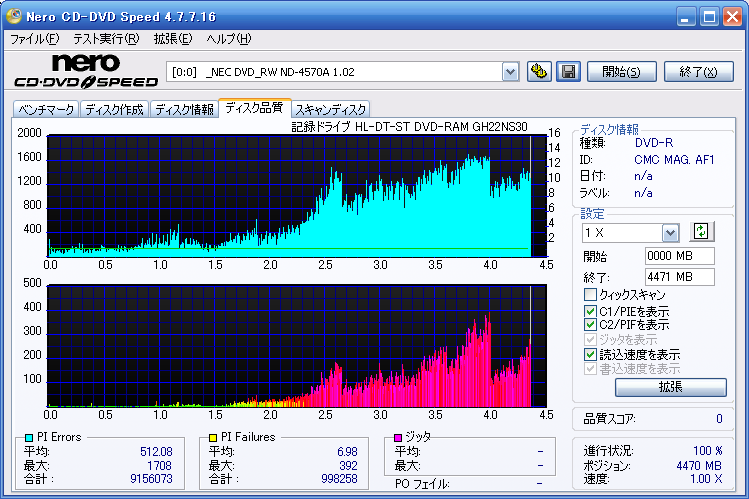The width and height of the screenshot is (749, 499).
Task: Click the 速度 1.00 X value
Action: tap(706, 479)
